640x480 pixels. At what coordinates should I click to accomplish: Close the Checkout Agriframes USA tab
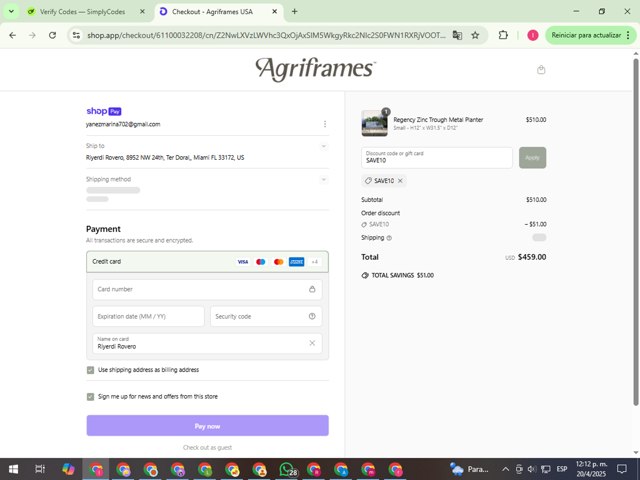(x=275, y=11)
